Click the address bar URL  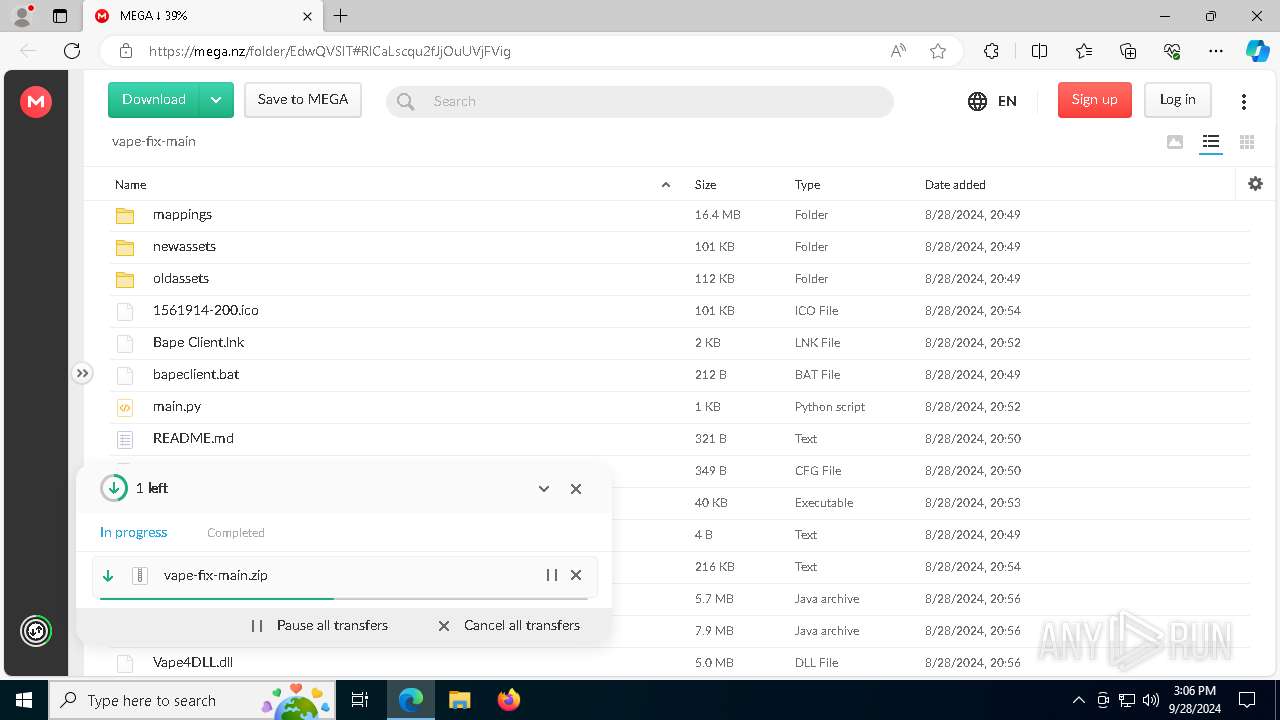click(x=330, y=51)
